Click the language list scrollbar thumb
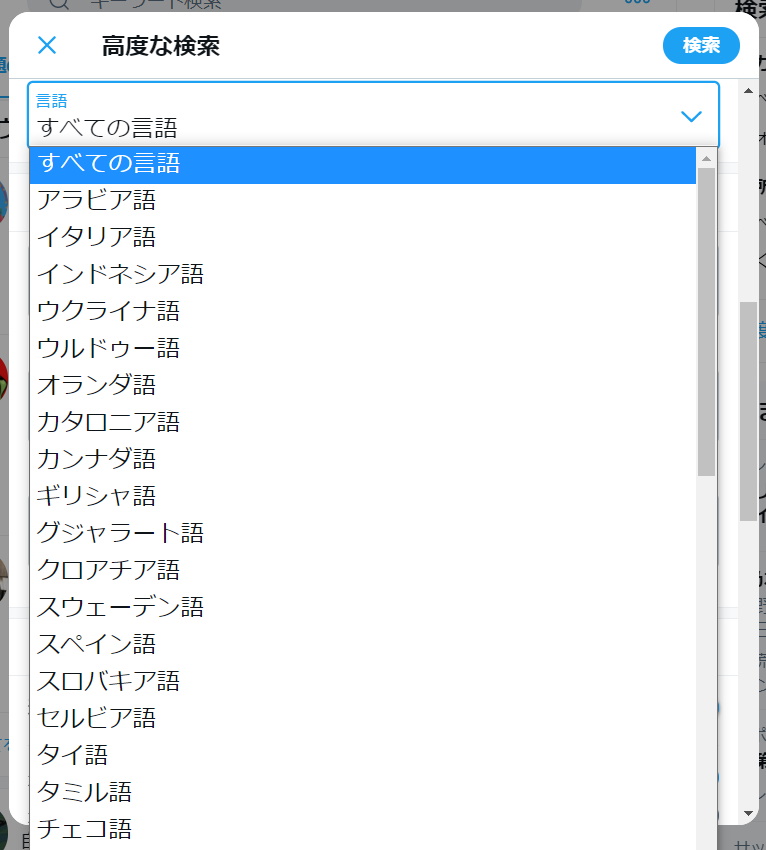Screen dimensions: 766x850 (706, 320)
